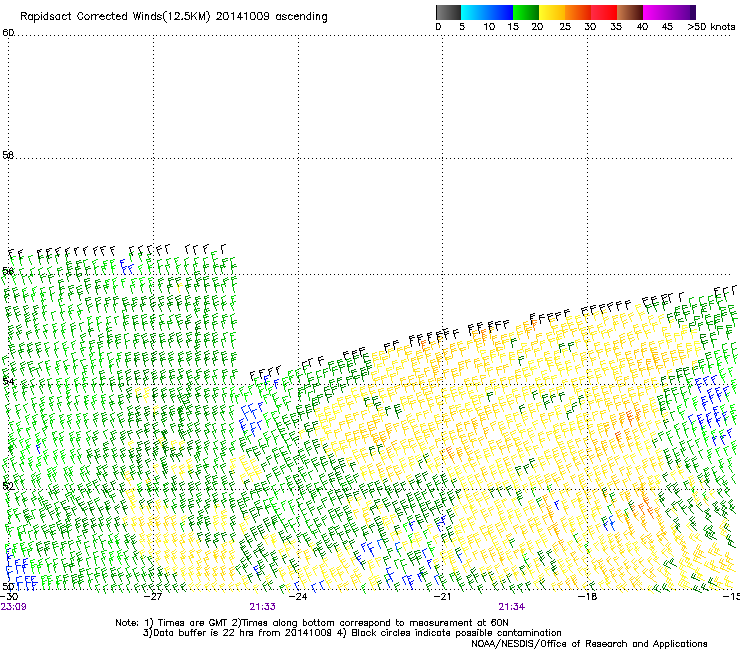Screen dimensions: 740x650
Task: Click the longitude axis label '-18'
Action: coord(588,597)
